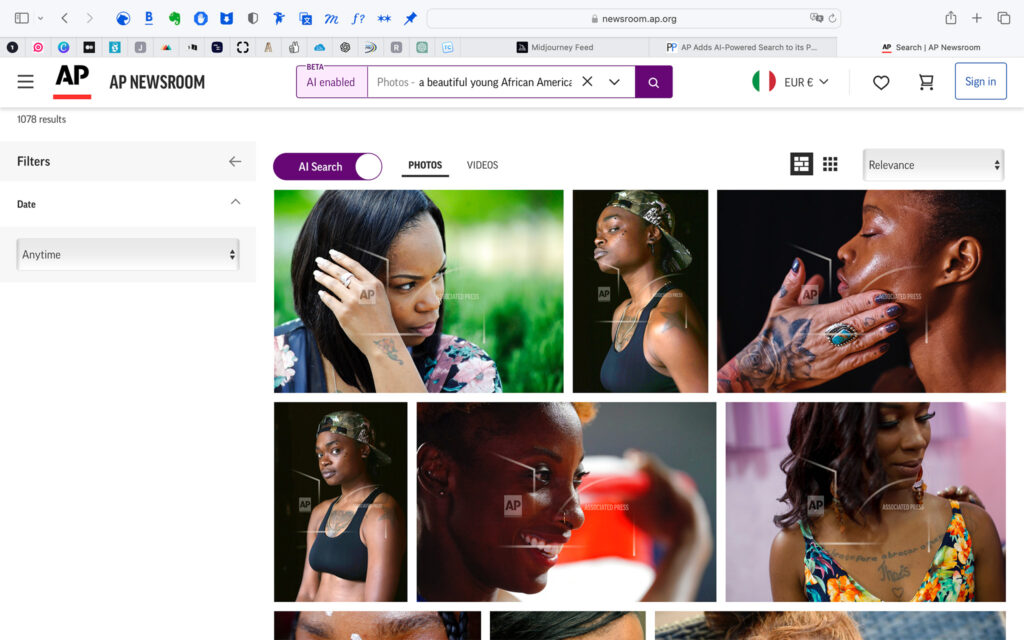This screenshot has width=1024, height=640.
Task: Submit search with purple magnifier button
Action: [654, 82]
